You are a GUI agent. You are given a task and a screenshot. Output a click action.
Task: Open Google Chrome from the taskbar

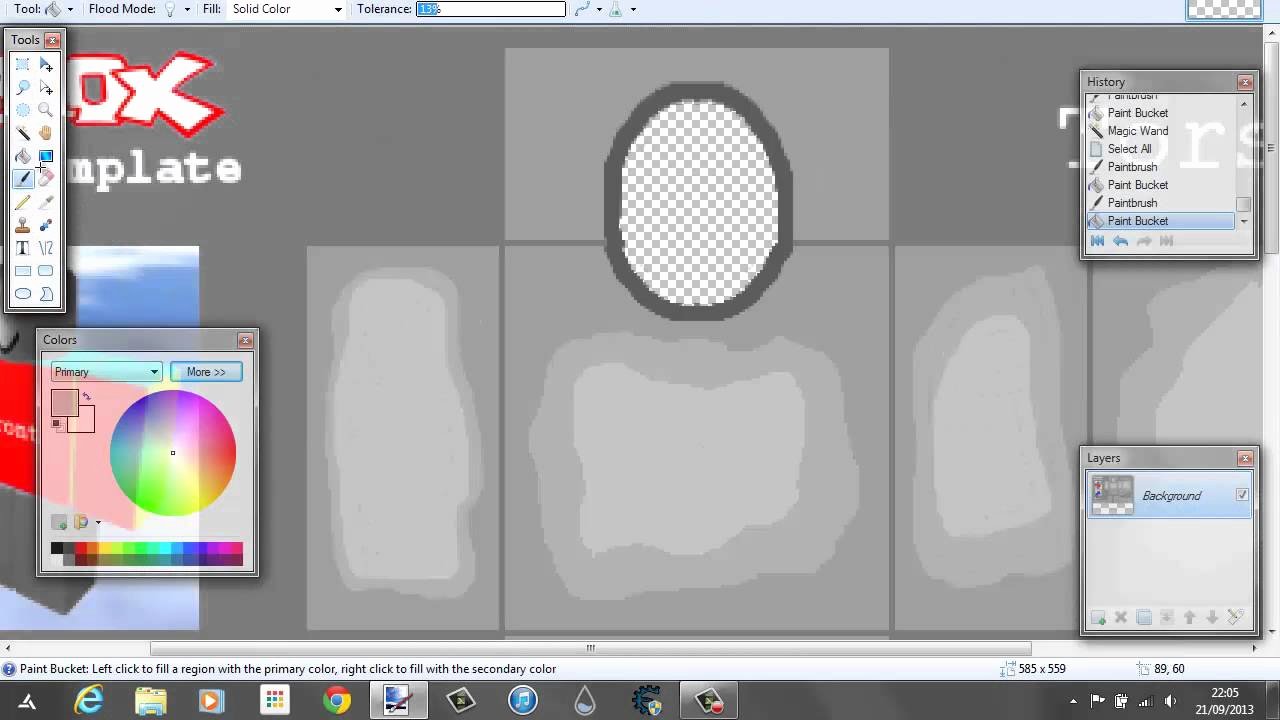point(337,701)
